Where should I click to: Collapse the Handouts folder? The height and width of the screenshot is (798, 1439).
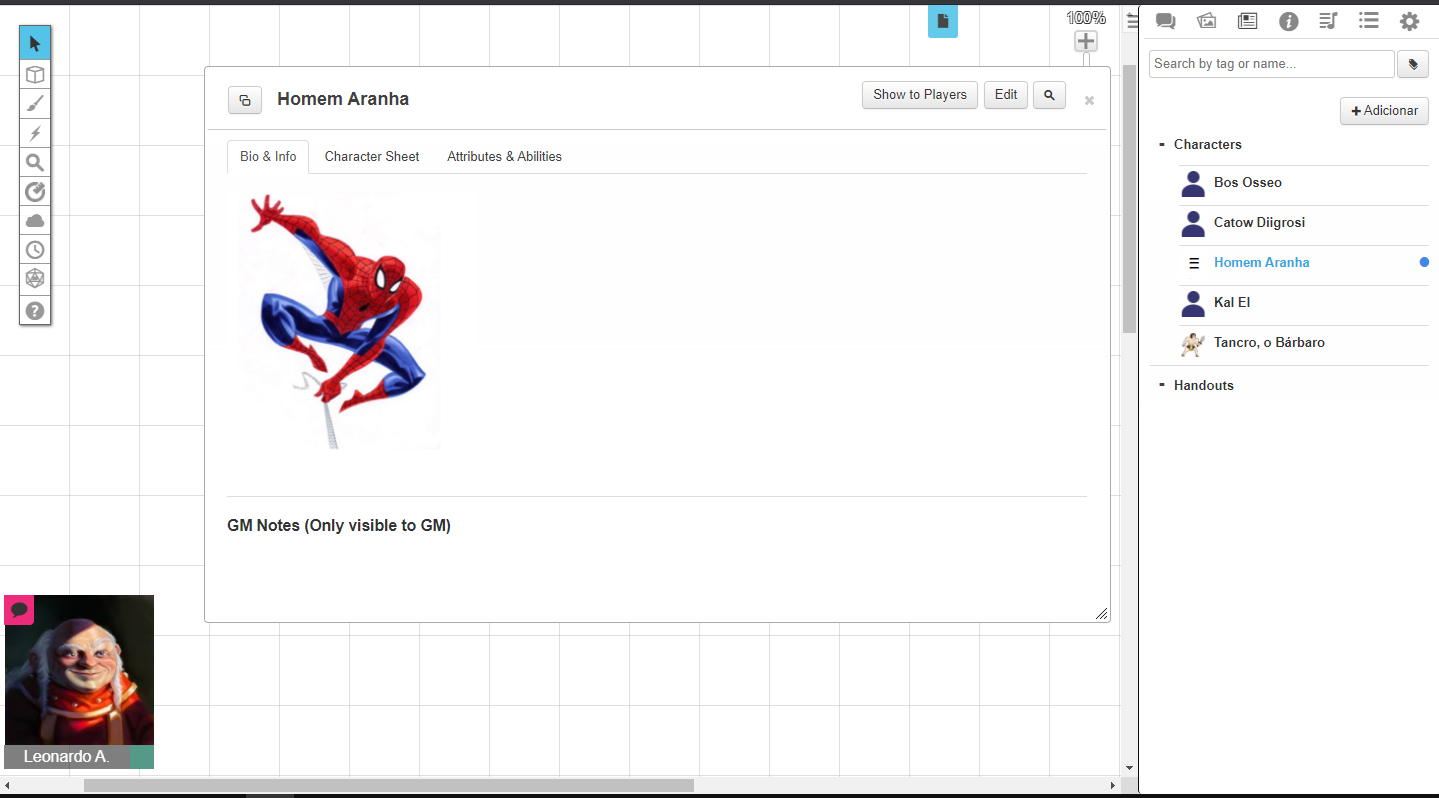[x=1161, y=385]
